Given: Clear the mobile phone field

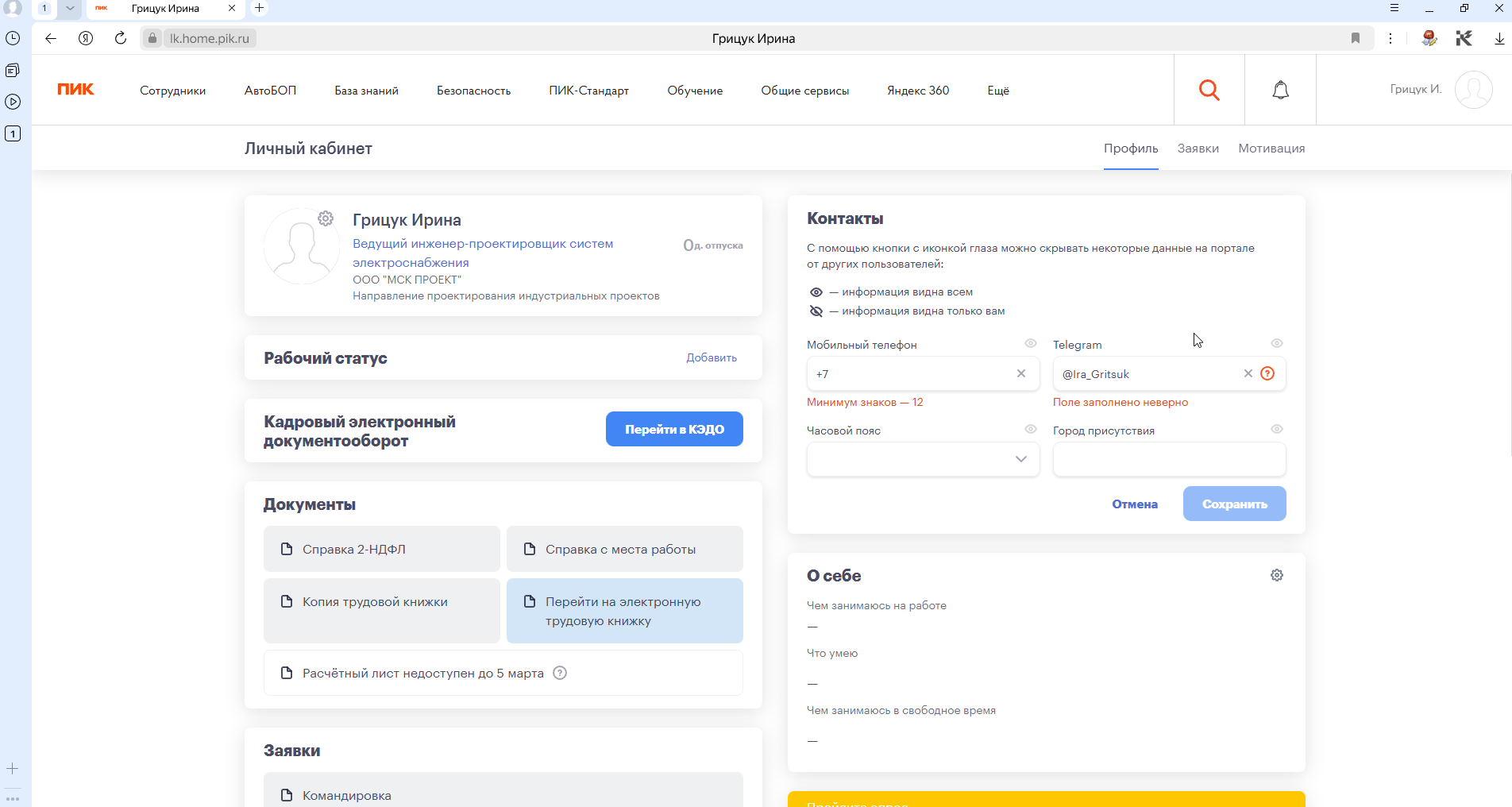Looking at the screenshot, I should tap(1021, 373).
